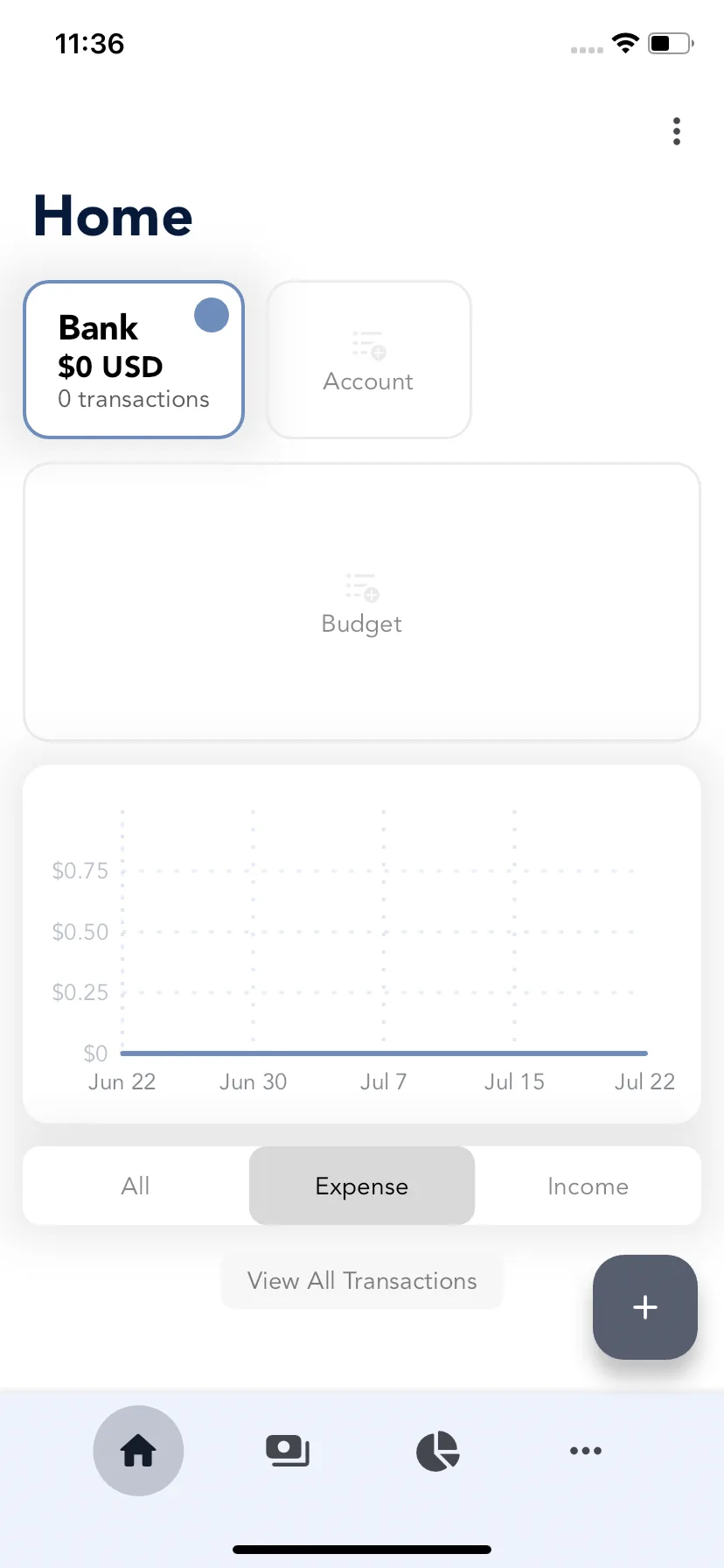Select the All transactions filter
Screen dimensions: 724x1568
(136, 1186)
